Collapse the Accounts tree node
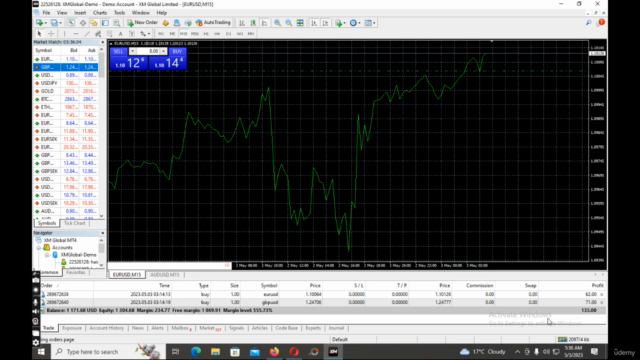The image size is (640, 360). pyautogui.click(x=39, y=248)
